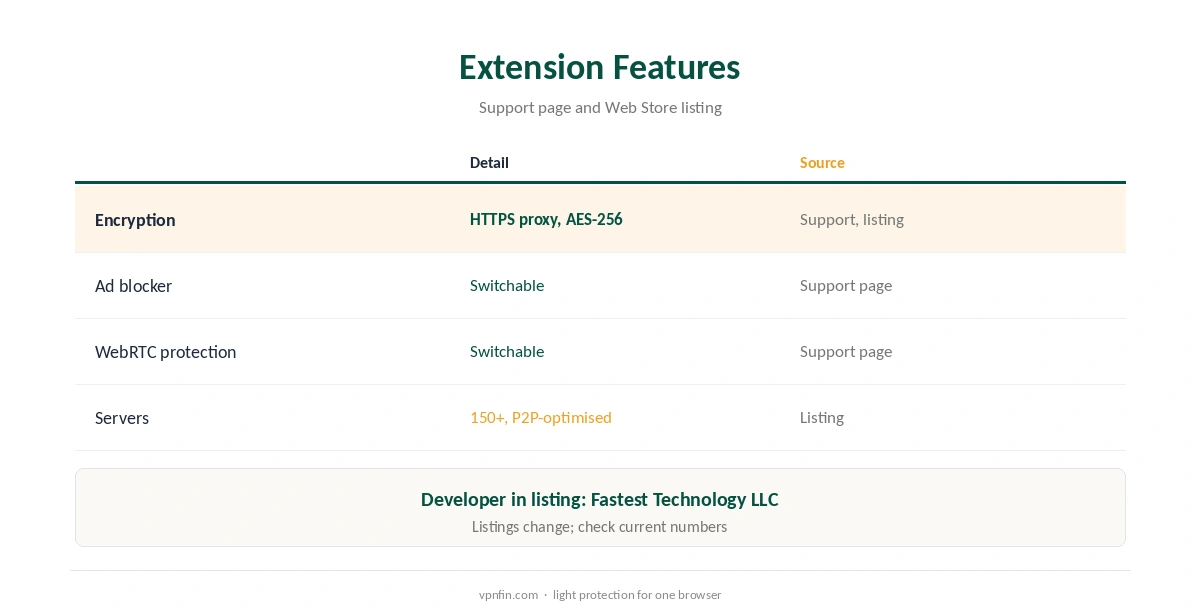The height and width of the screenshot is (614, 1200).
Task: Select the note 'Listings change; check current numbers'
Action: point(600,526)
